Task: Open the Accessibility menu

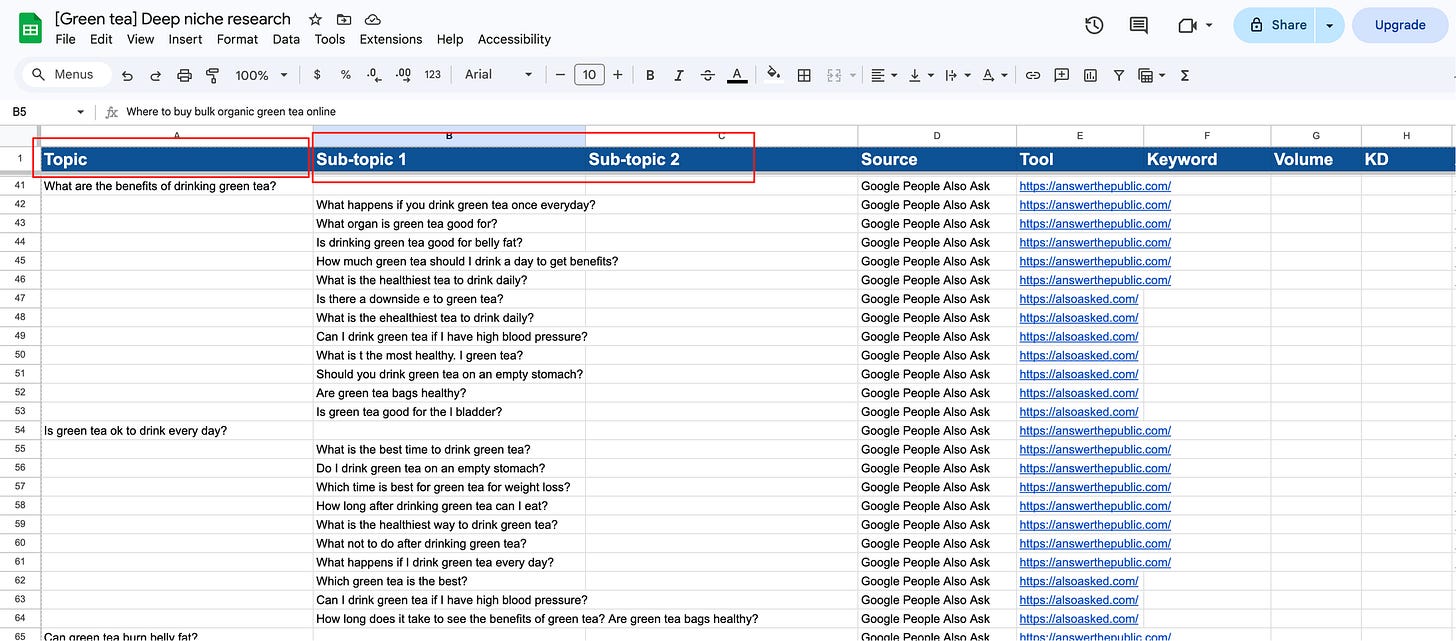Action: 515,39
